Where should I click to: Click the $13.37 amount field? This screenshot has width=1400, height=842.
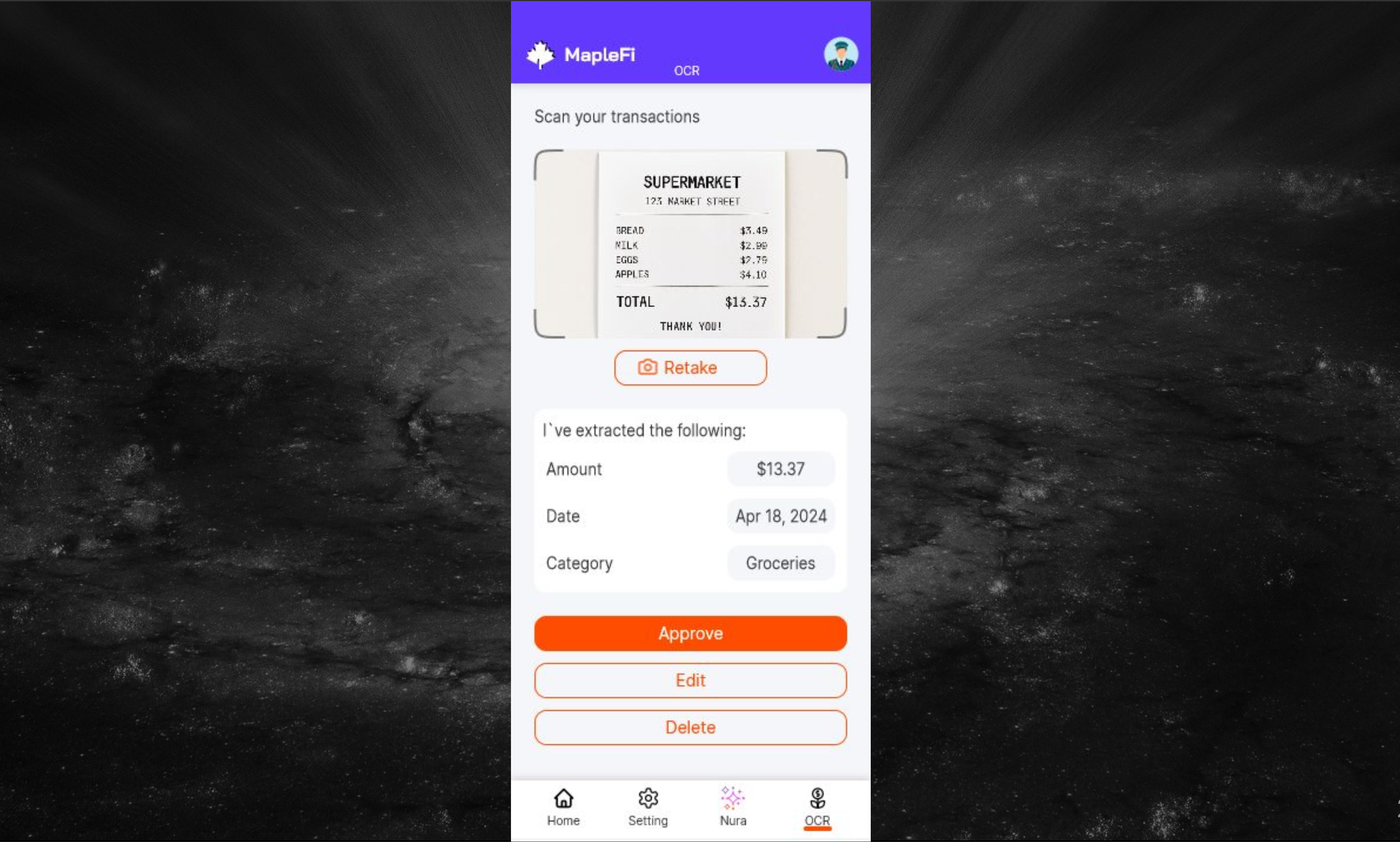click(780, 469)
